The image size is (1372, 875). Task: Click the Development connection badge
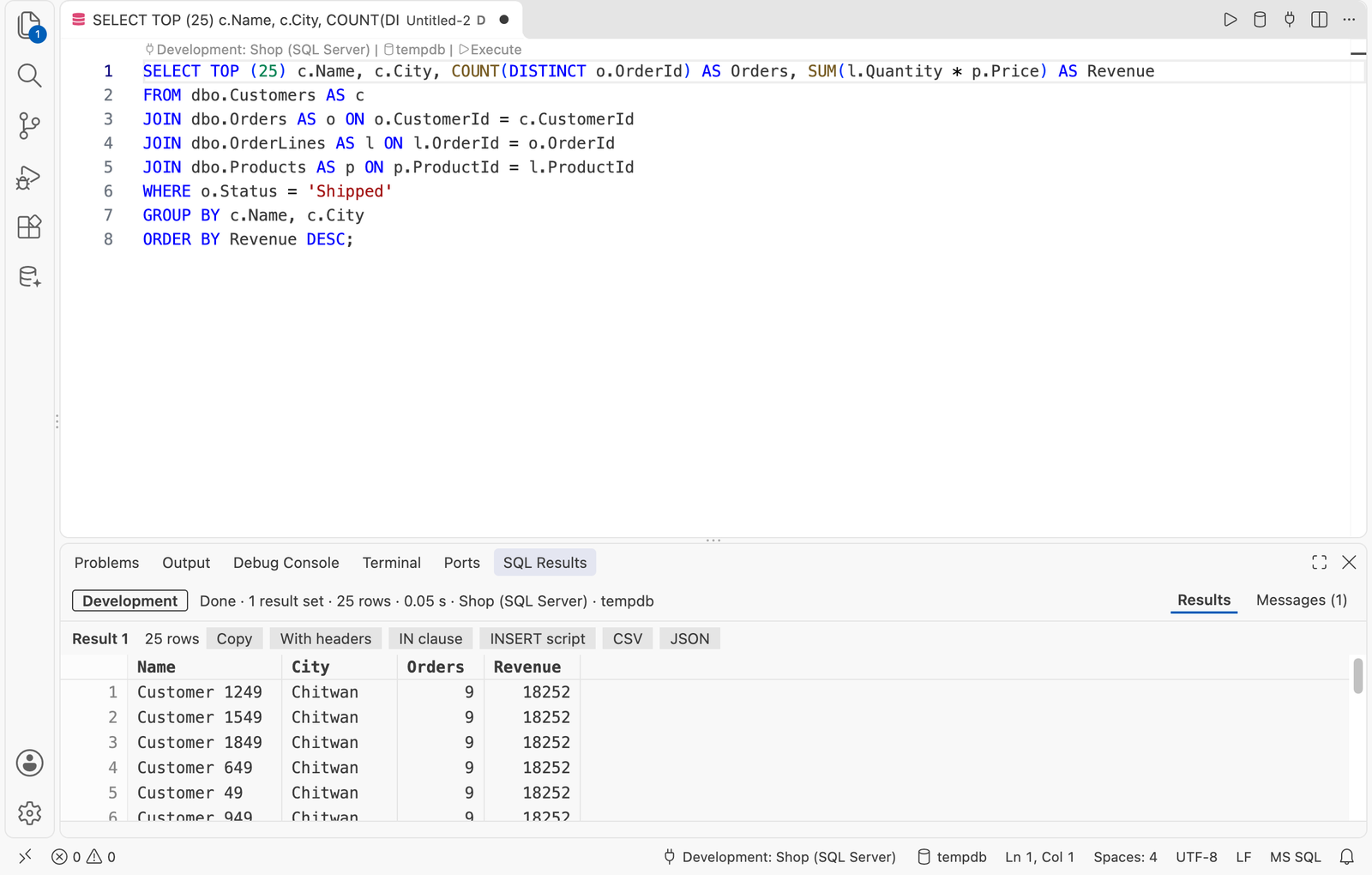point(130,601)
